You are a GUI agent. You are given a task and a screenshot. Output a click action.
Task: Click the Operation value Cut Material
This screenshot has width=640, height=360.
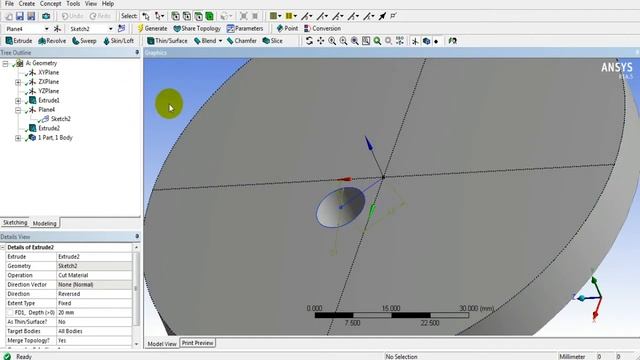click(x=94, y=276)
